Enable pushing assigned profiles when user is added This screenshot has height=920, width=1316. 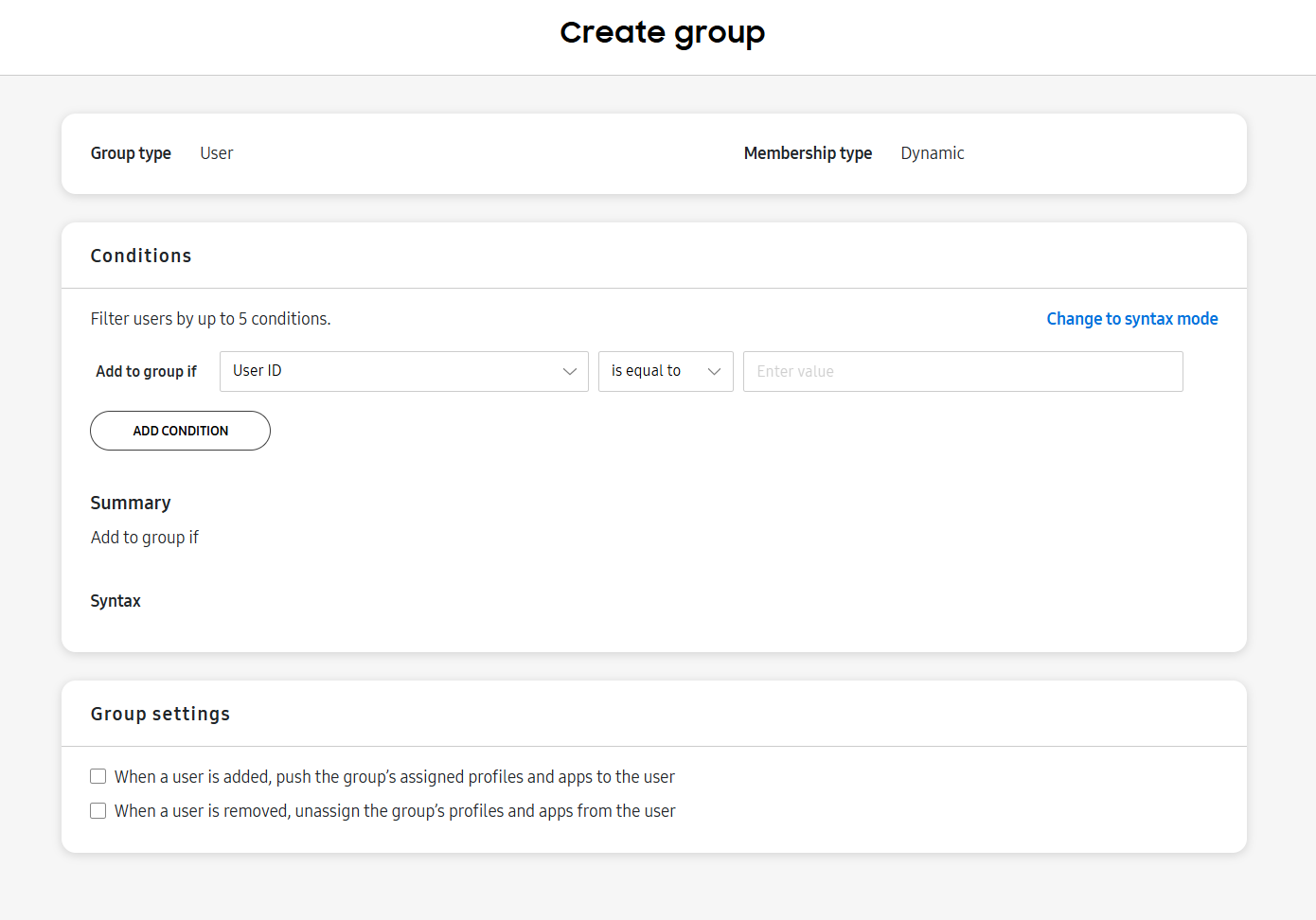tap(98, 775)
